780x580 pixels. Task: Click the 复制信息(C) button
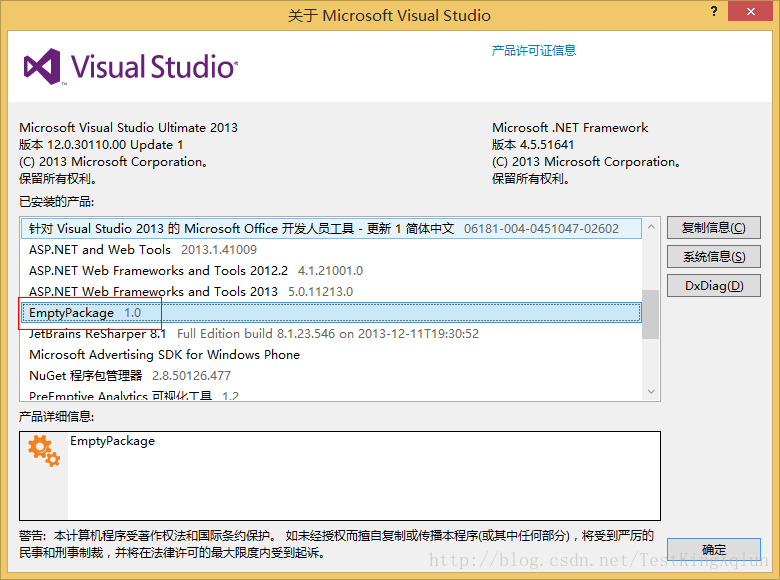pos(713,228)
